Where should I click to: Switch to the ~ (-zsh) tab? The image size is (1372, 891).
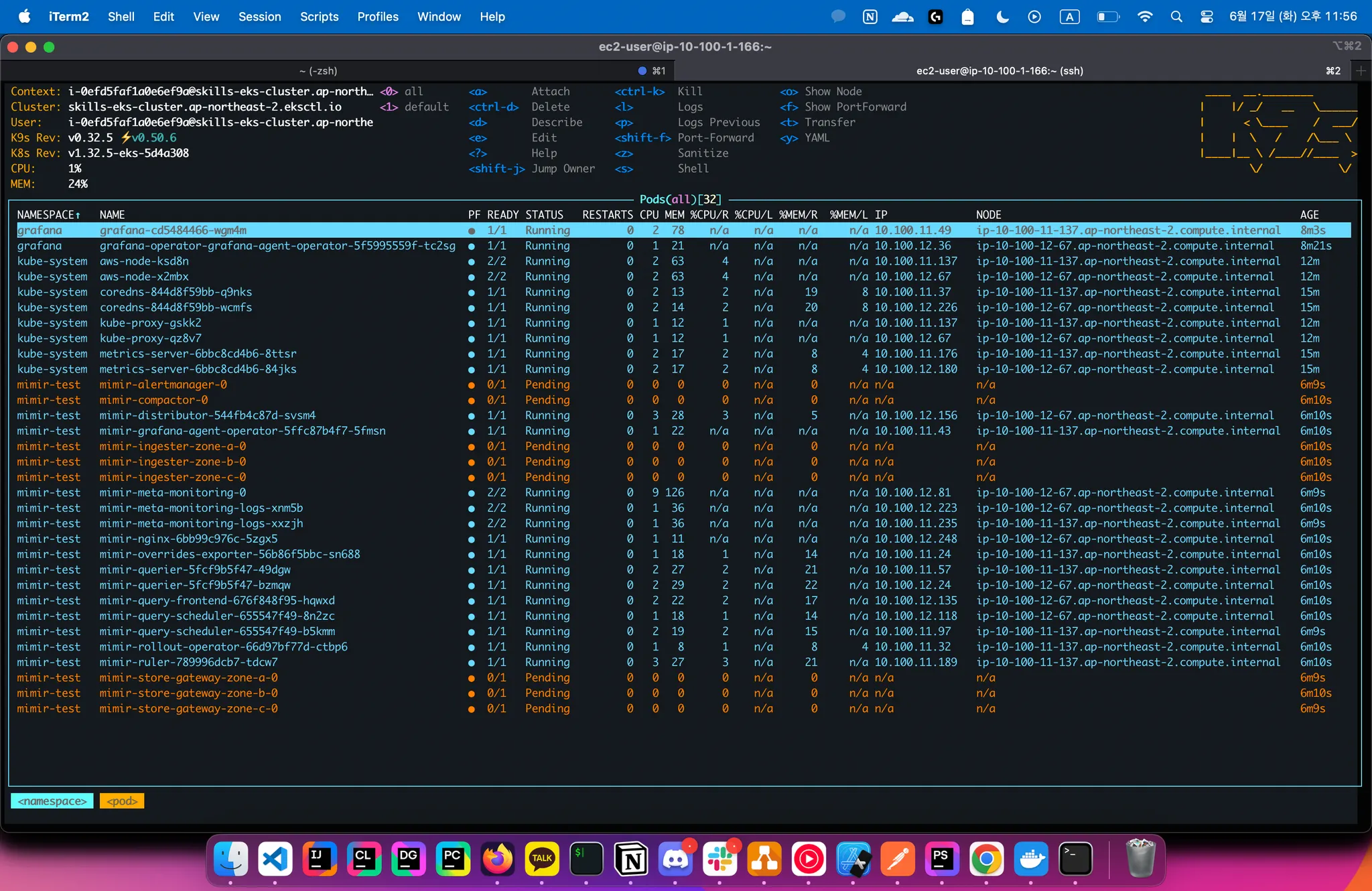(x=318, y=70)
